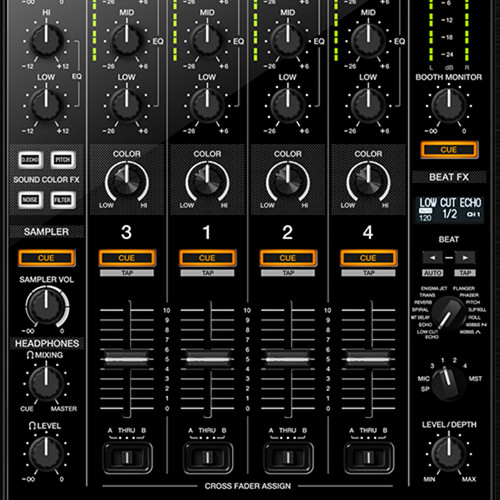Image resolution: width=500 pixels, height=500 pixels.
Task: Click the channel 4 volume fader handle
Action: pyautogui.click(x=368, y=359)
